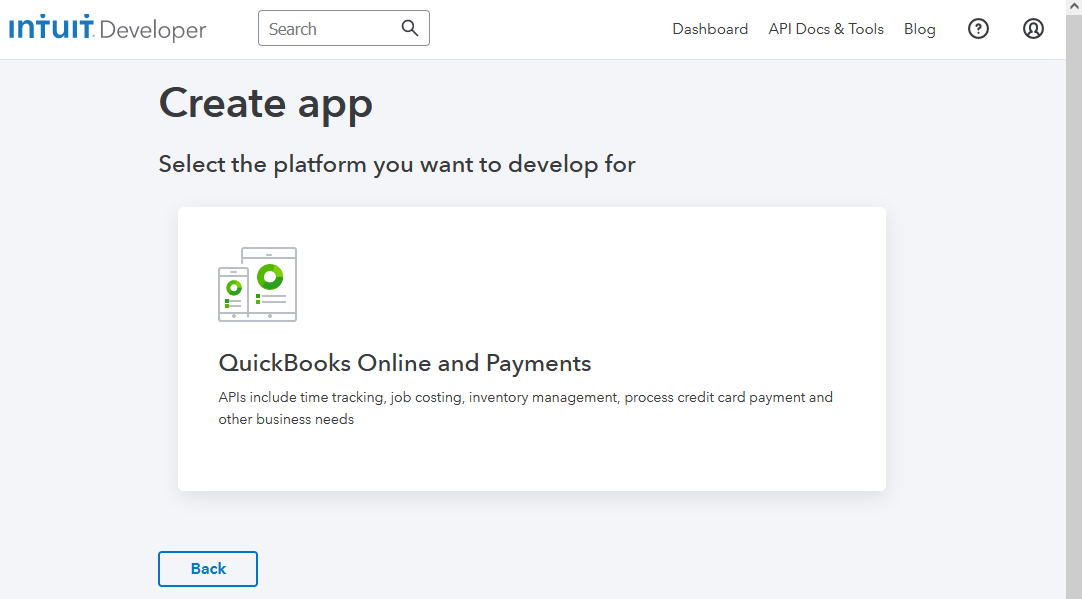Open the account profile icon menu
Image resolution: width=1082 pixels, height=599 pixels.
1033,29
